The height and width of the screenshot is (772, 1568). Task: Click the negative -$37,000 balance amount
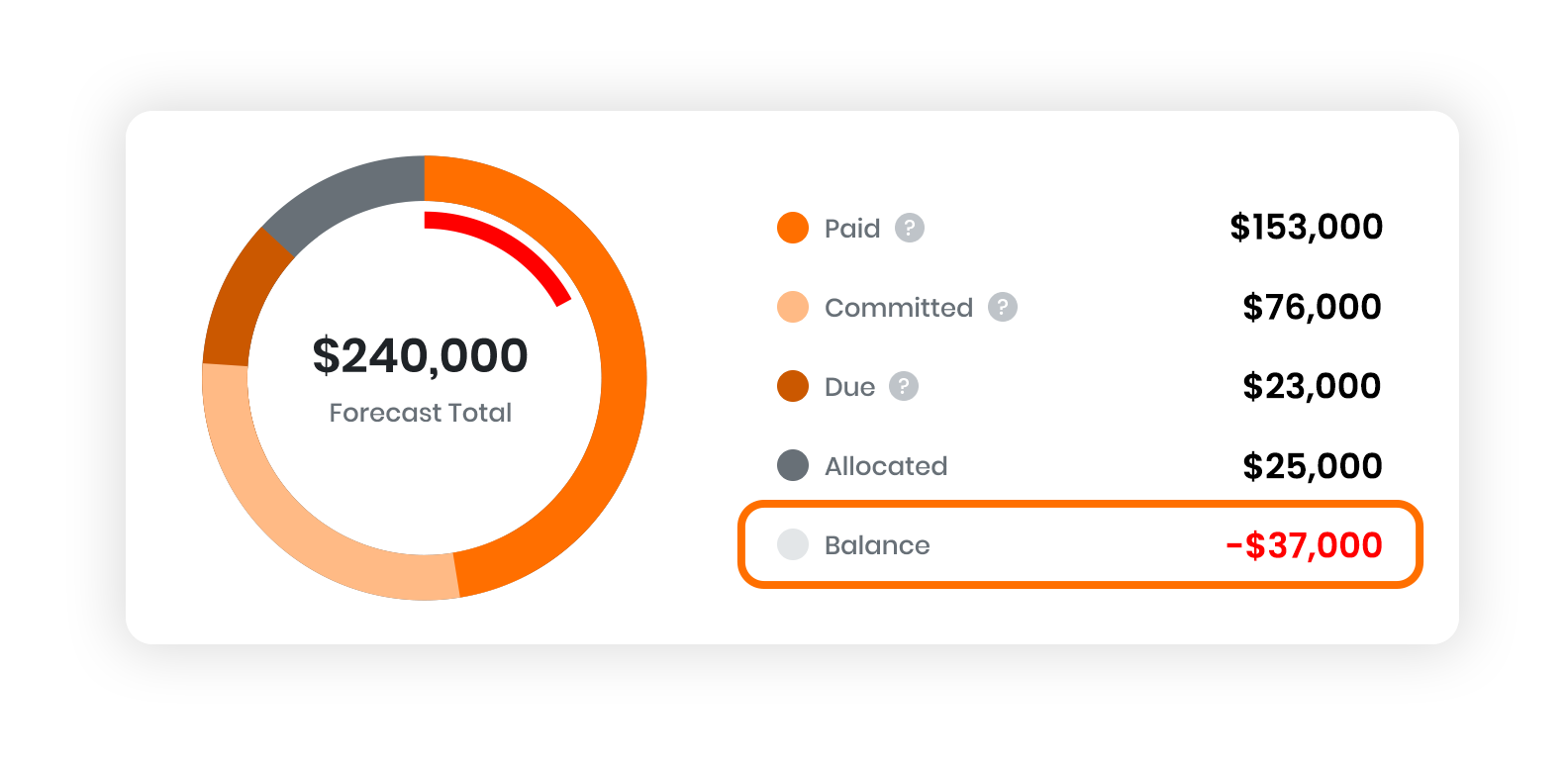(1304, 545)
